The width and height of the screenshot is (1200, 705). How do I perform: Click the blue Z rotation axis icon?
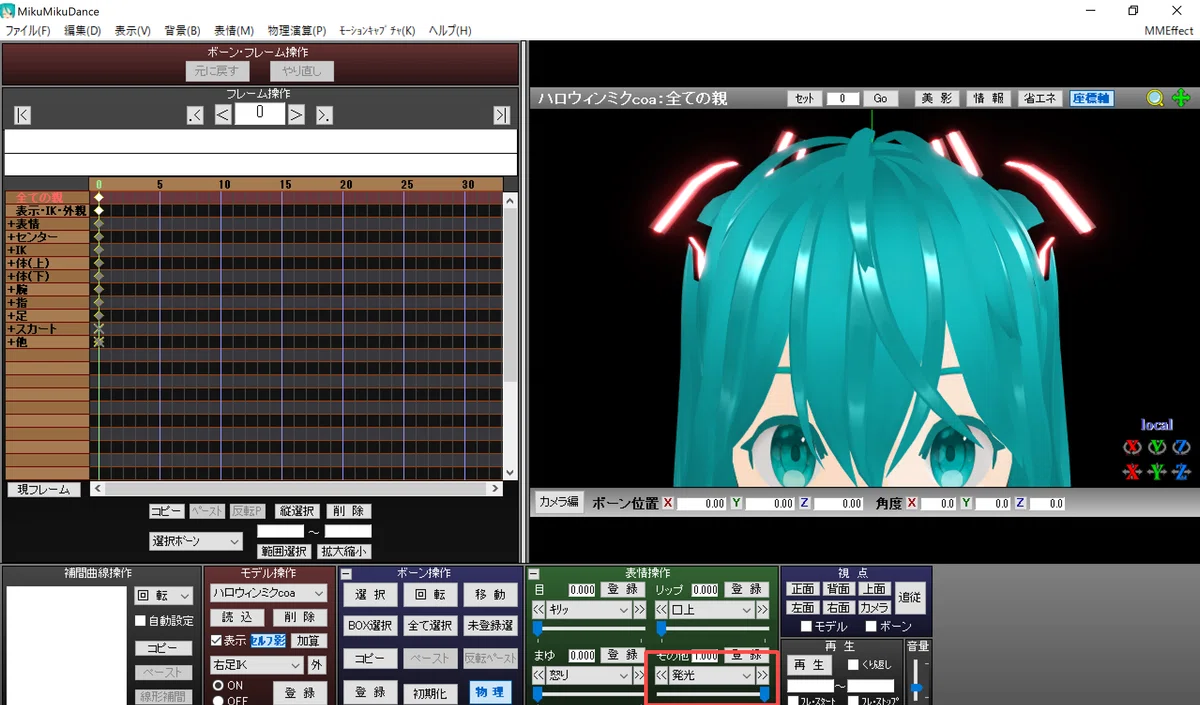pyautogui.click(x=1181, y=447)
